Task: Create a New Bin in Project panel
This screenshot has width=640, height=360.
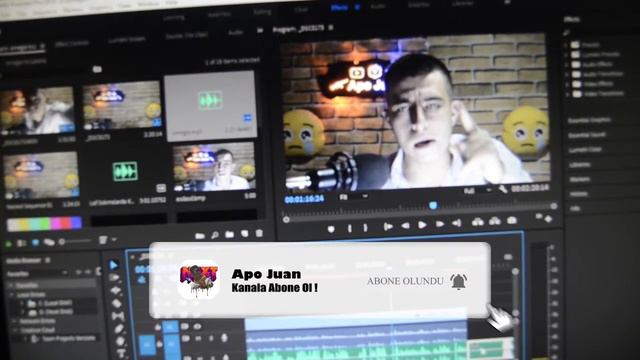Action: click(x=229, y=234)
